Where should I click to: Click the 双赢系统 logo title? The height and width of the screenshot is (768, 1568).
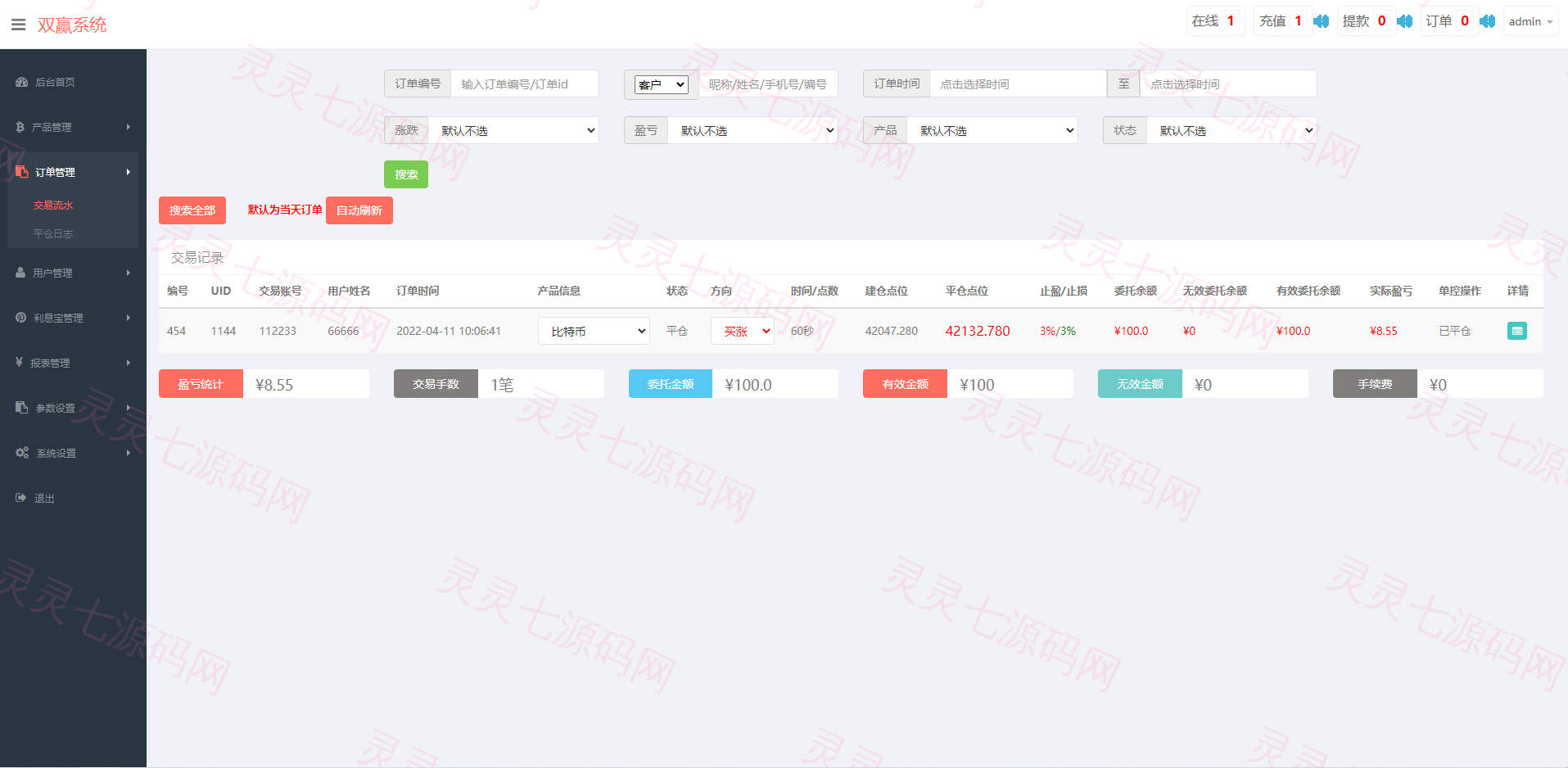72,25
